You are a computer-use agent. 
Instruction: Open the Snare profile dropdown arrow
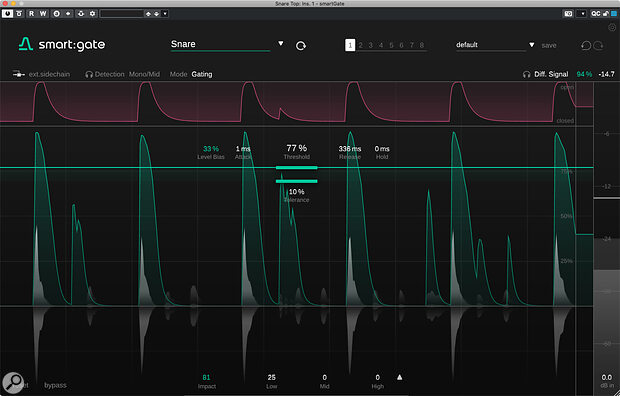(280, 44)
